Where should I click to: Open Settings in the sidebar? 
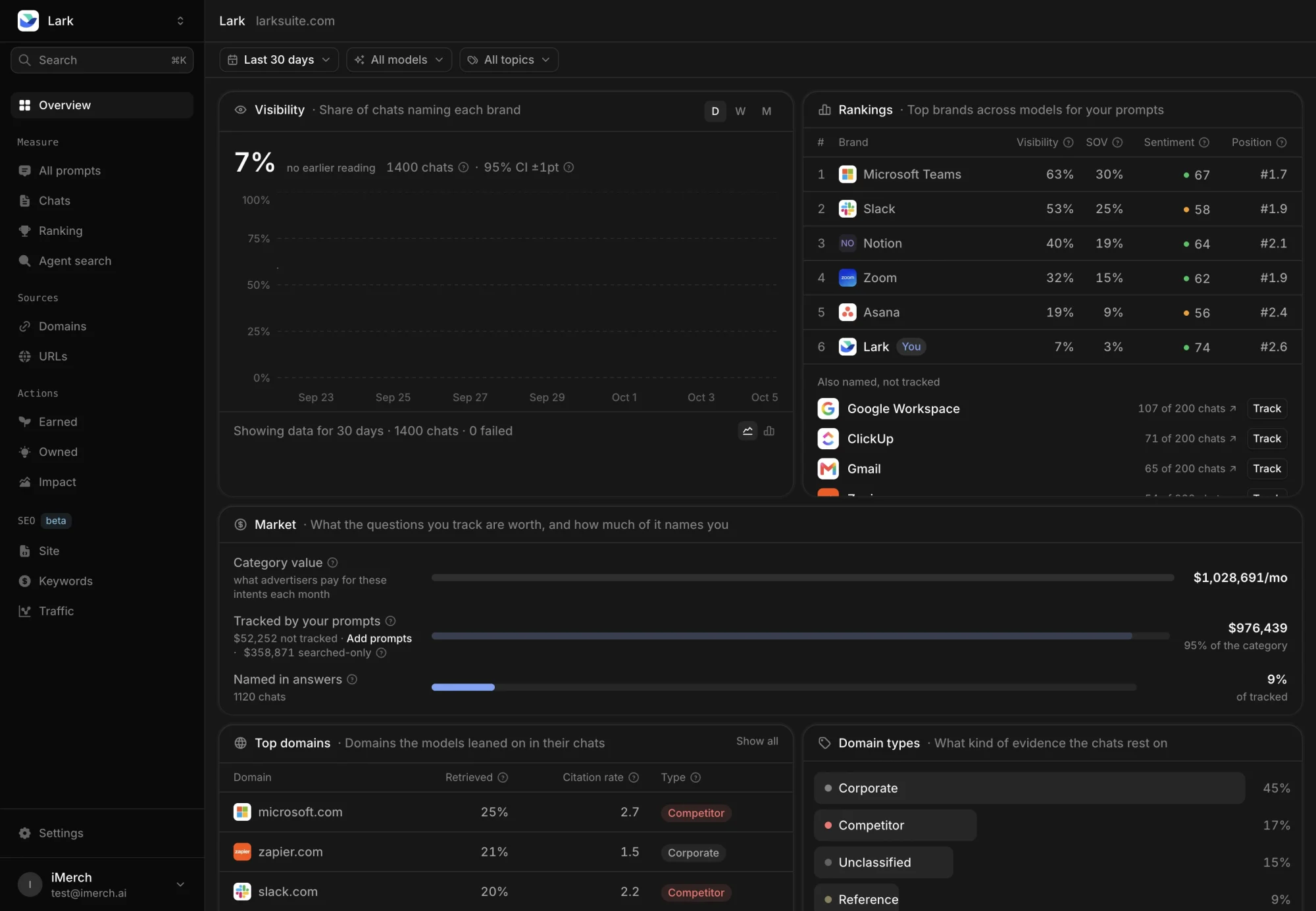click(x=102, y=833)
